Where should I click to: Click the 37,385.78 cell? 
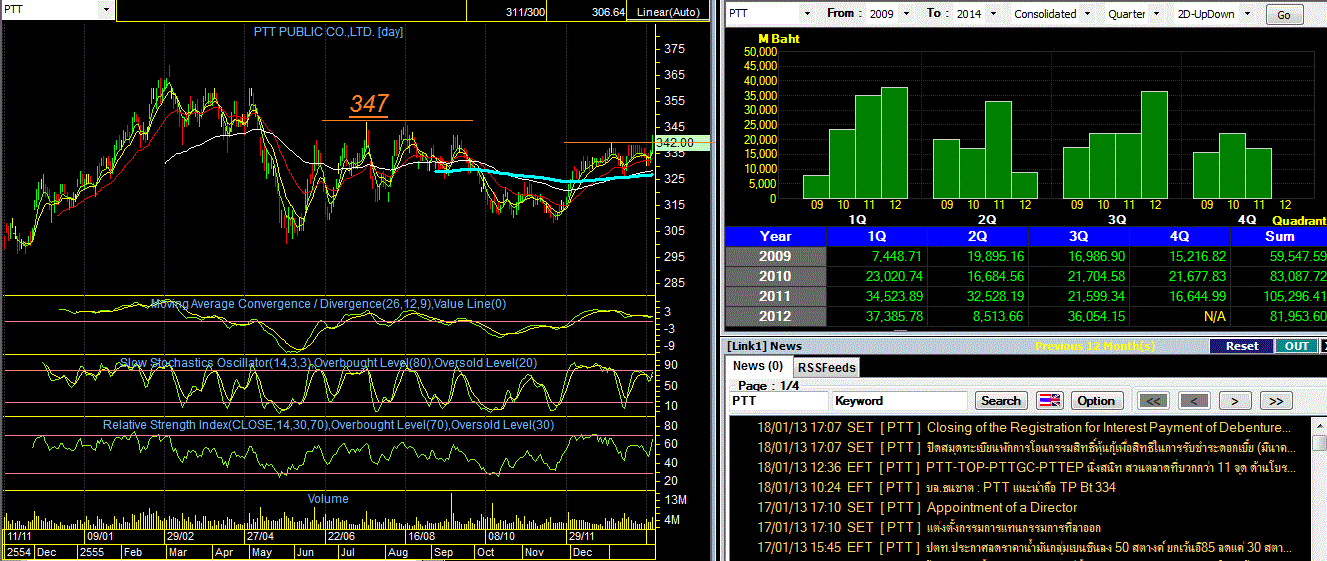pyautogui.click(x=877, y=316)
